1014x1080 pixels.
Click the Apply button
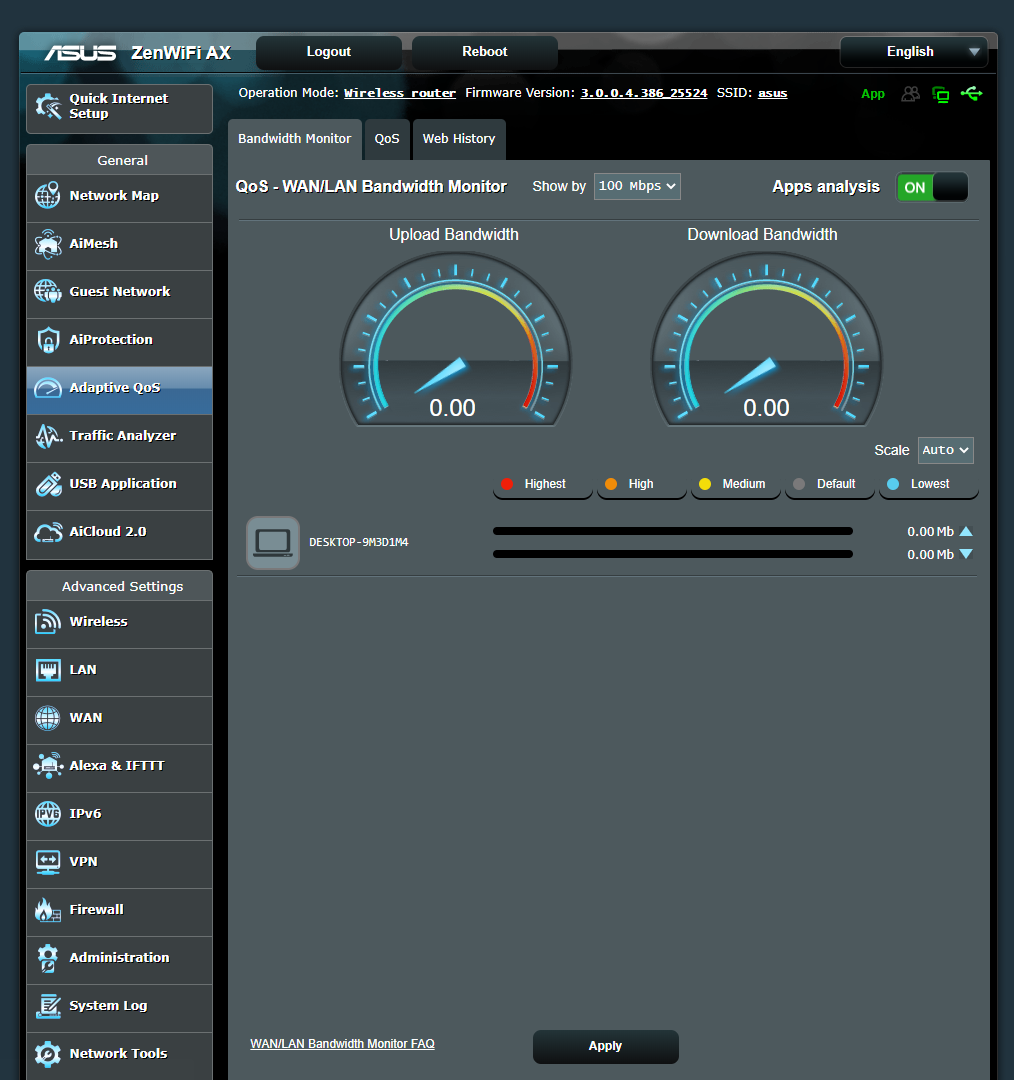click(x=606, y=1046)
